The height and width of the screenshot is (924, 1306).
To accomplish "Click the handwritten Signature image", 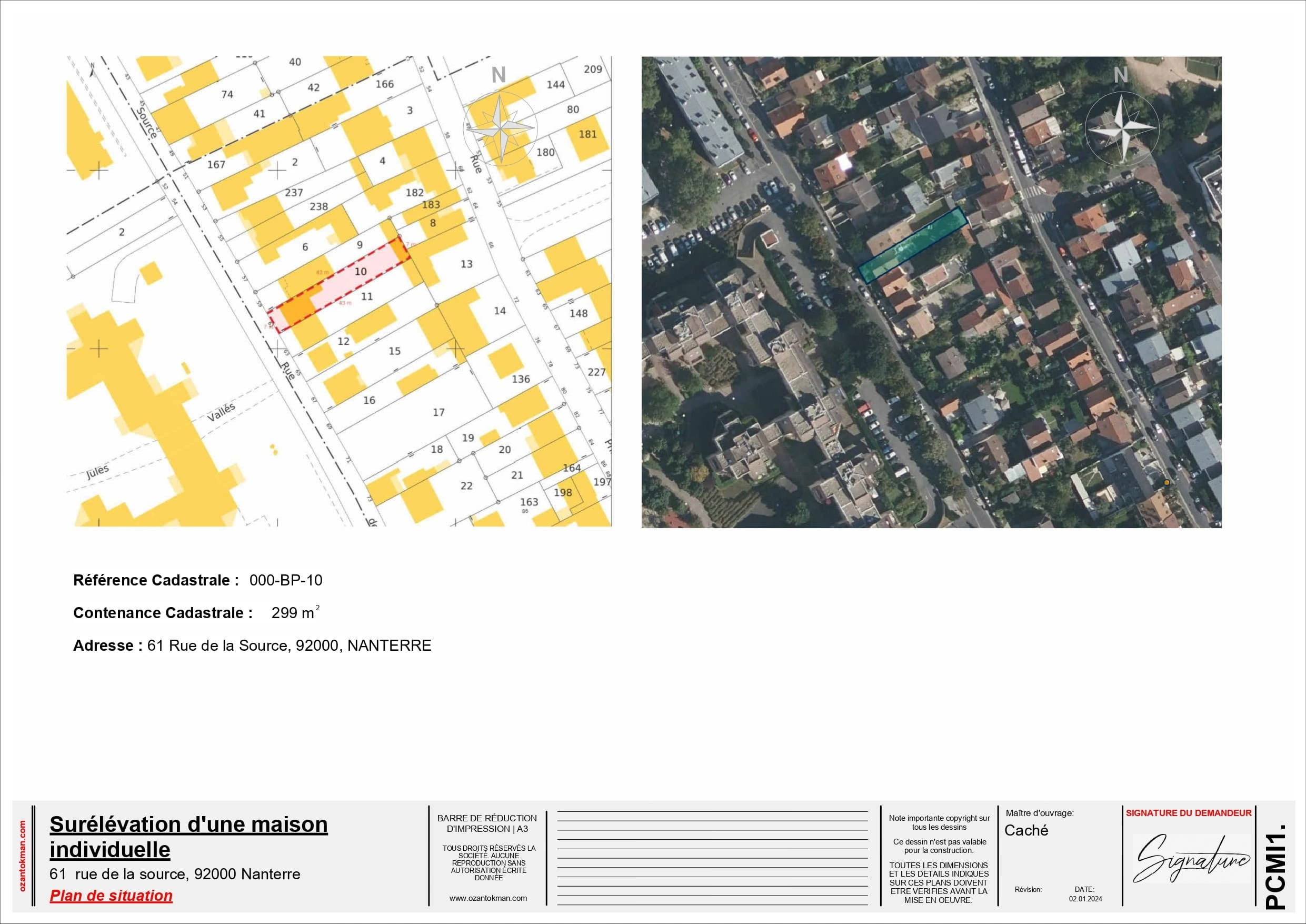I will (1191, 858).
